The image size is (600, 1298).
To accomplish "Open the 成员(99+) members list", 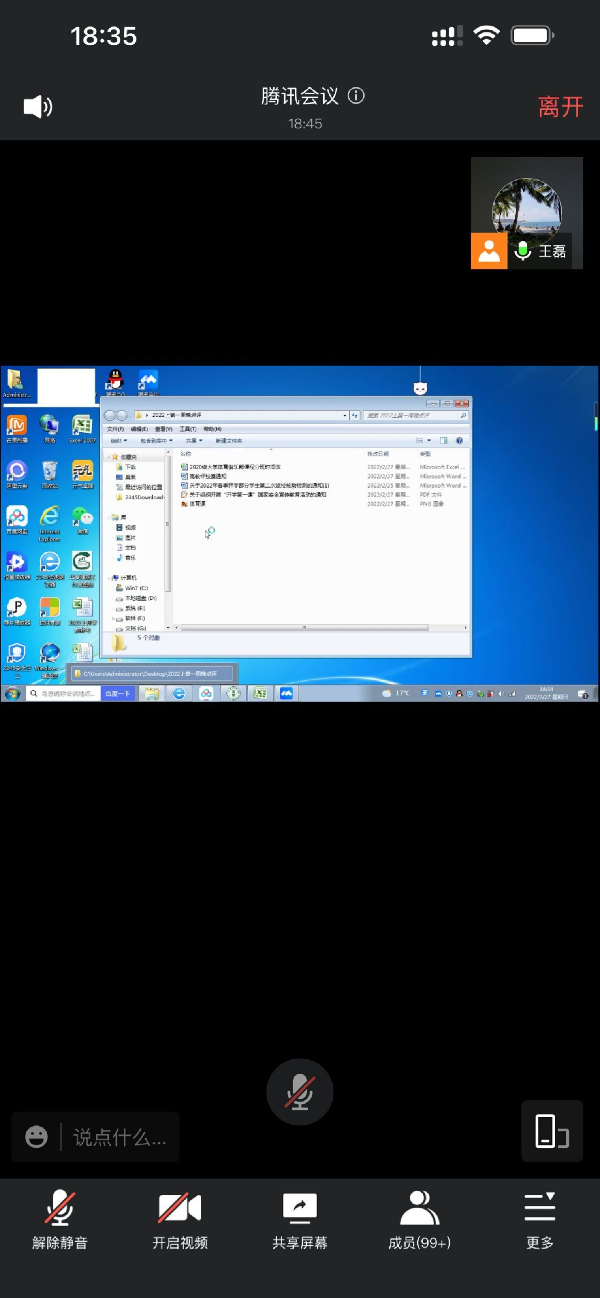I will tap(420, 1220).
